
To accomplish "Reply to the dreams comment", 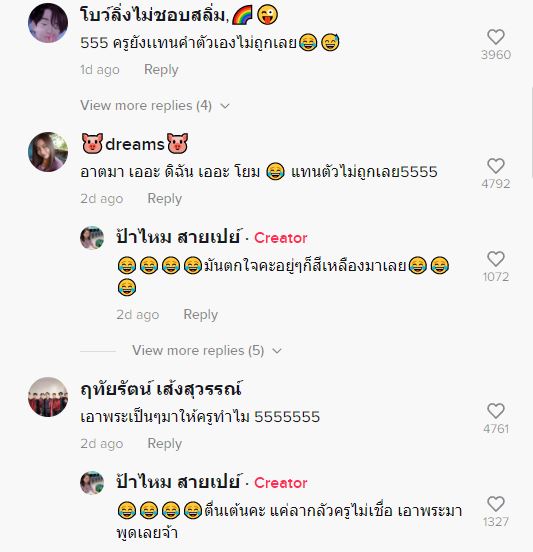I will tap(164, 198).
